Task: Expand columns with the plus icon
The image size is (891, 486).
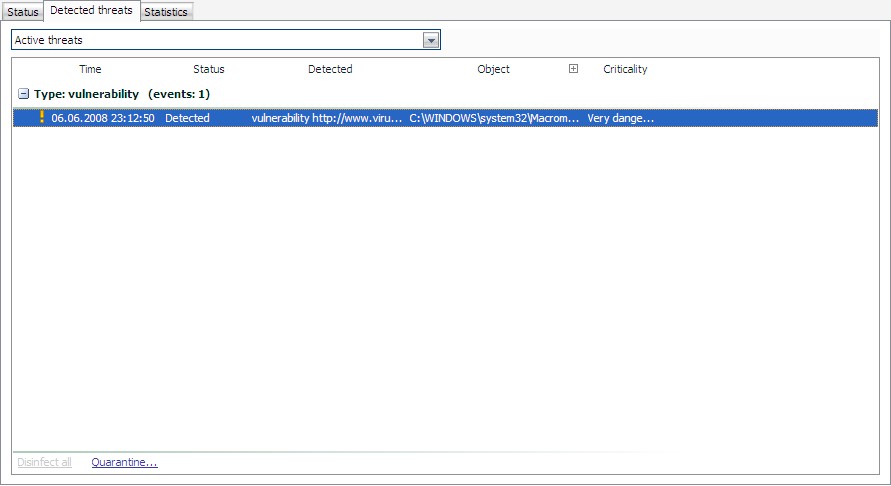Action: pyautogui.click(x=573, y=69)
